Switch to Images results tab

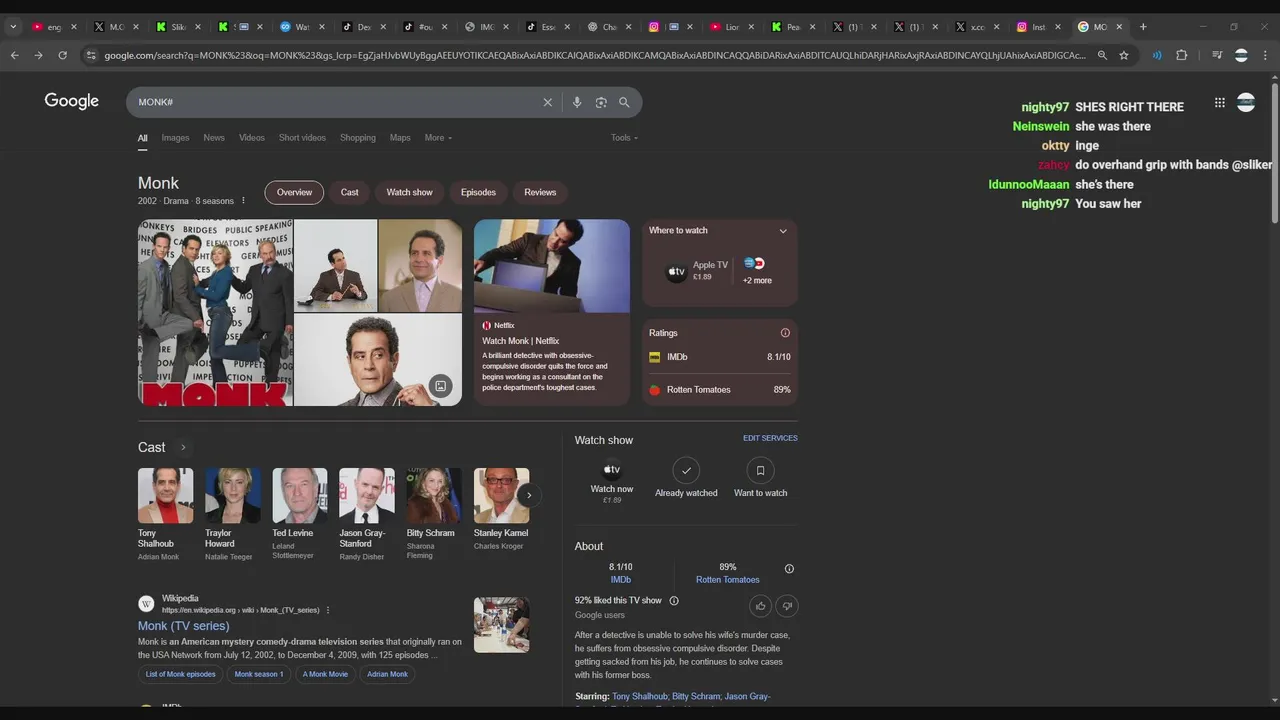[x=175, y=138]
